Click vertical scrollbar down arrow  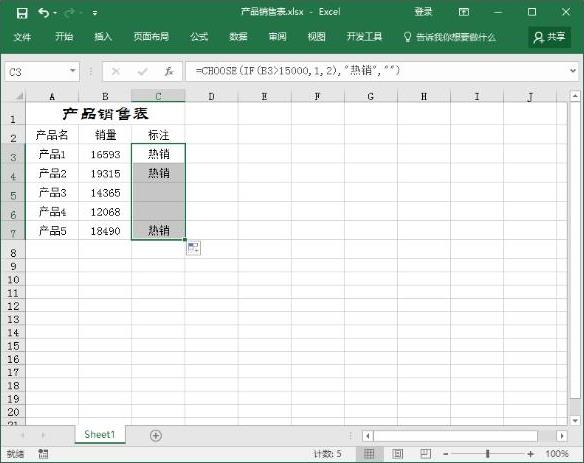coord(575,421)
